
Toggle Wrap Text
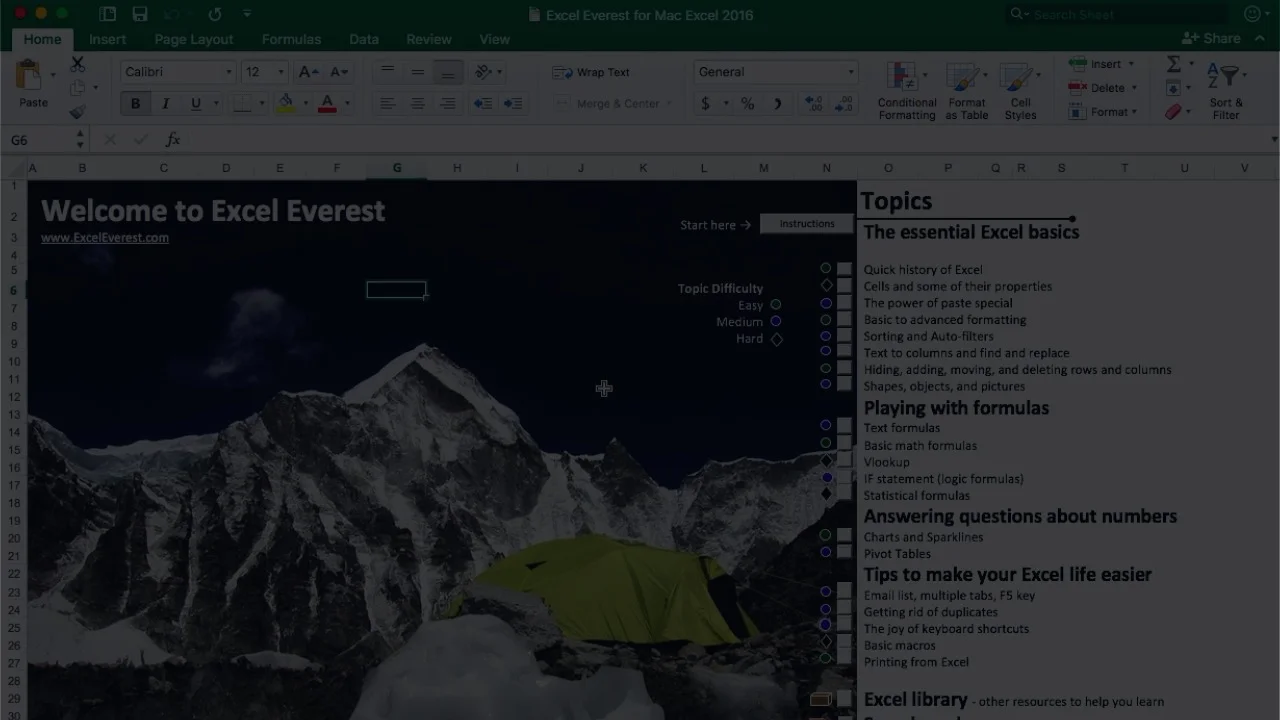click(x=591, y=72)
